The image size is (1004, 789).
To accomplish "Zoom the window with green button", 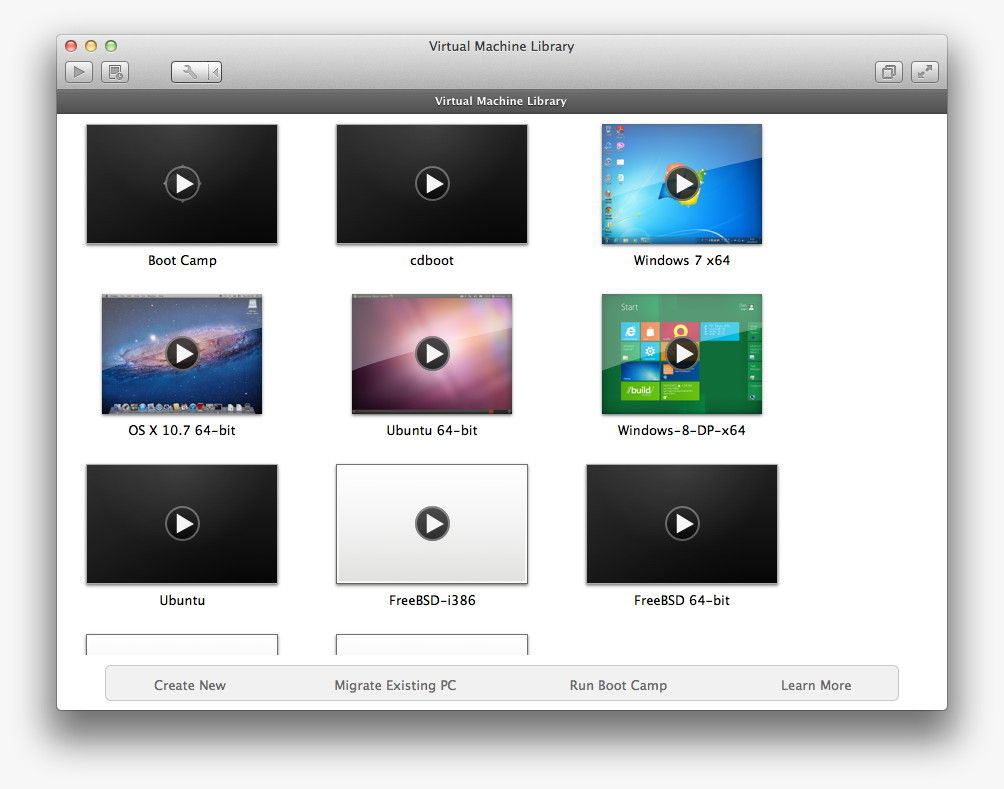I will [x=111, y=46].
